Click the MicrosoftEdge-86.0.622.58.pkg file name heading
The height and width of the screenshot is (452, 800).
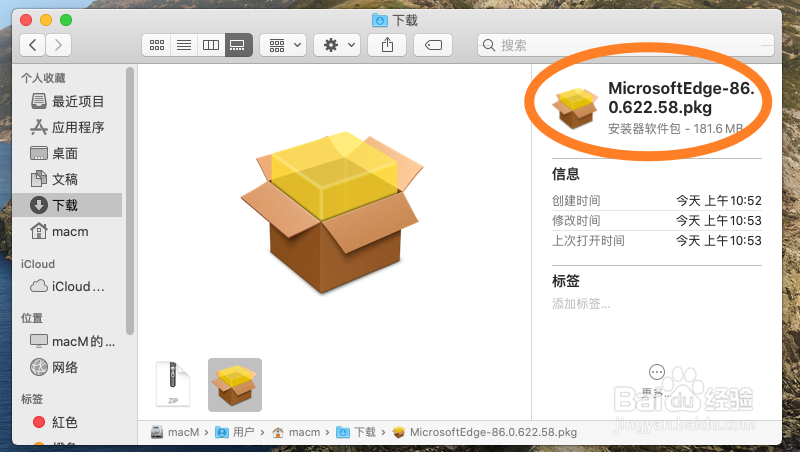point(681,97)
